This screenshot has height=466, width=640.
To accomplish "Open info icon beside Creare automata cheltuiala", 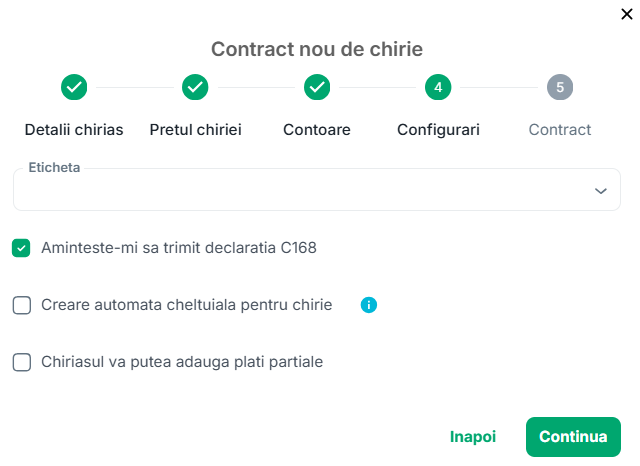I will point(369,305).
